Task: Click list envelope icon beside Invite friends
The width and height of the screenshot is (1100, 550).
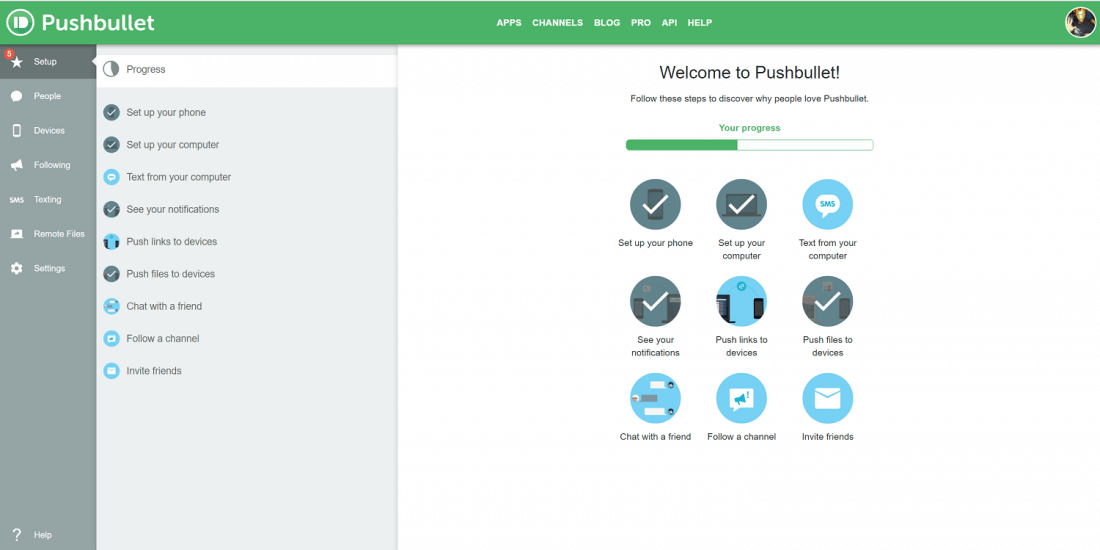Action: click(111, 371)
